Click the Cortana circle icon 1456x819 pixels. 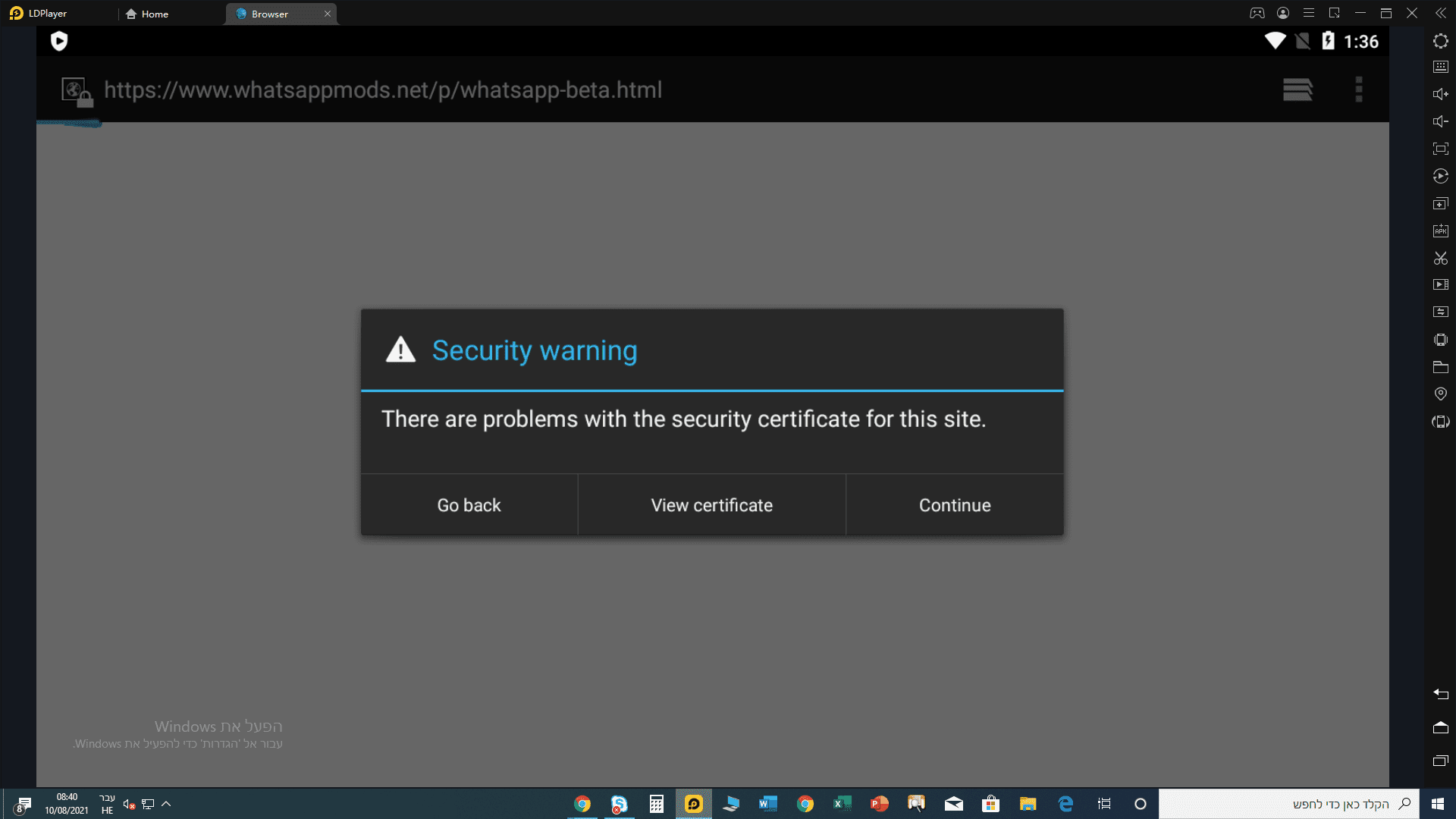pos(1140,804)
